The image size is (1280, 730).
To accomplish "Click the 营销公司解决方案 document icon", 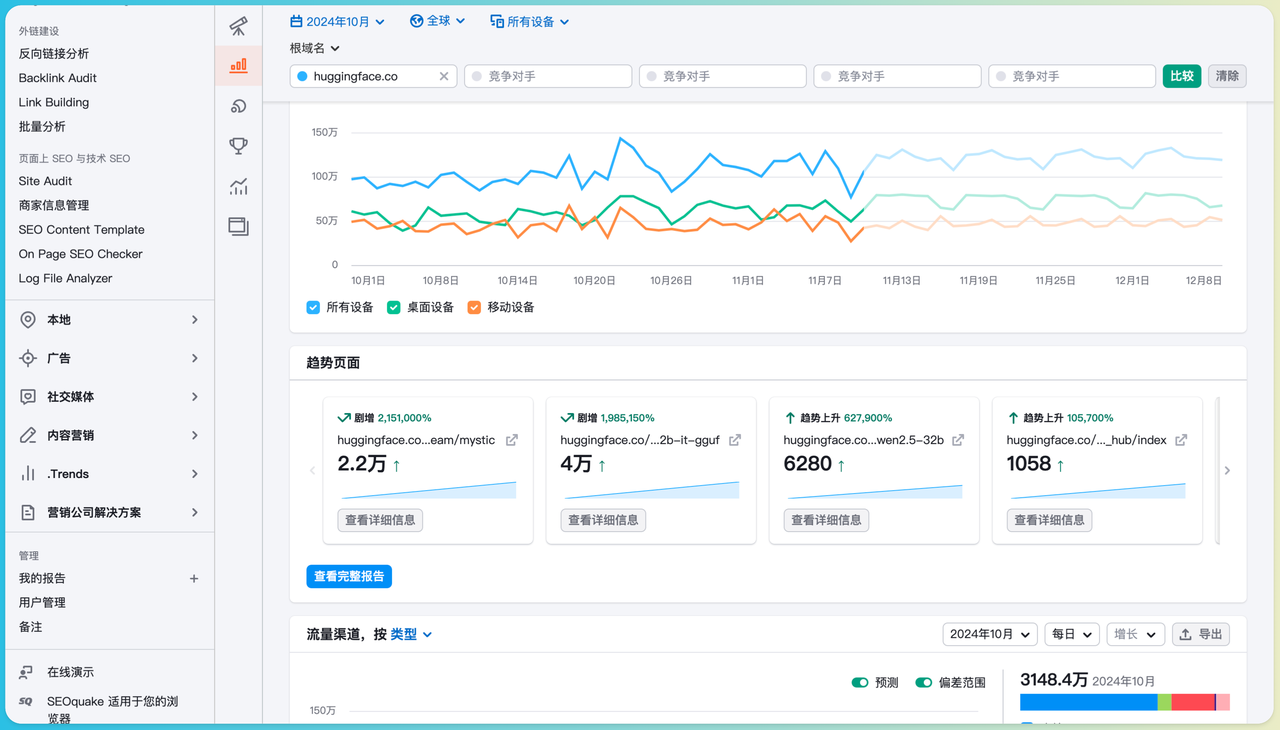I will (x=28, y=512).
